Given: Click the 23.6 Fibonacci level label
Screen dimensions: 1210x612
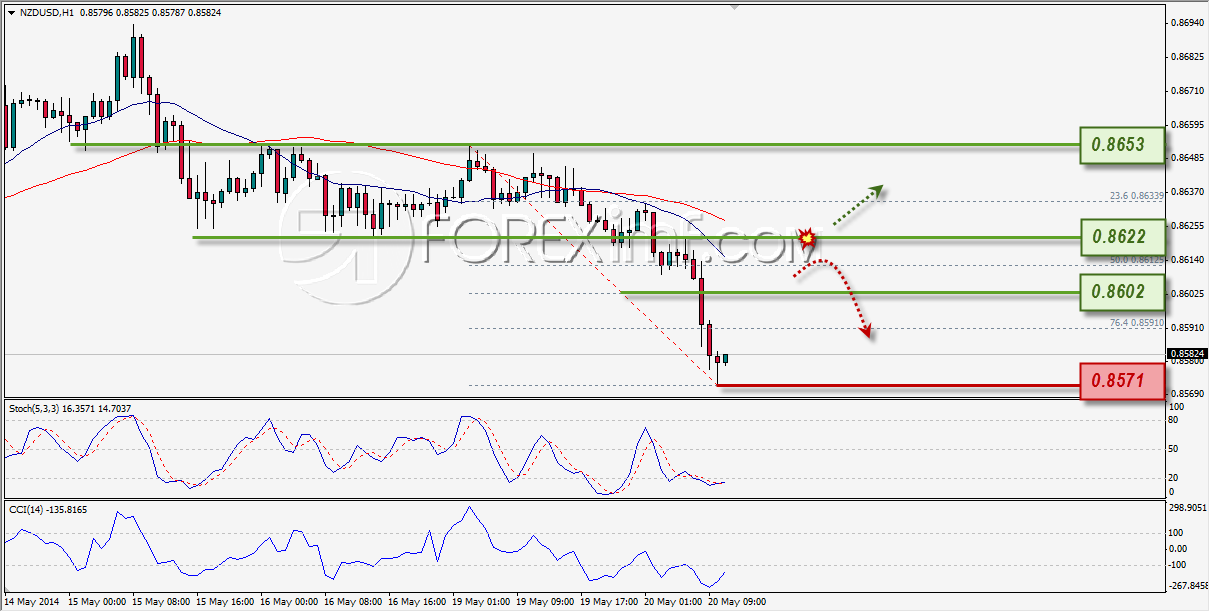Looking at the screenshot, I should point(1137,197).
